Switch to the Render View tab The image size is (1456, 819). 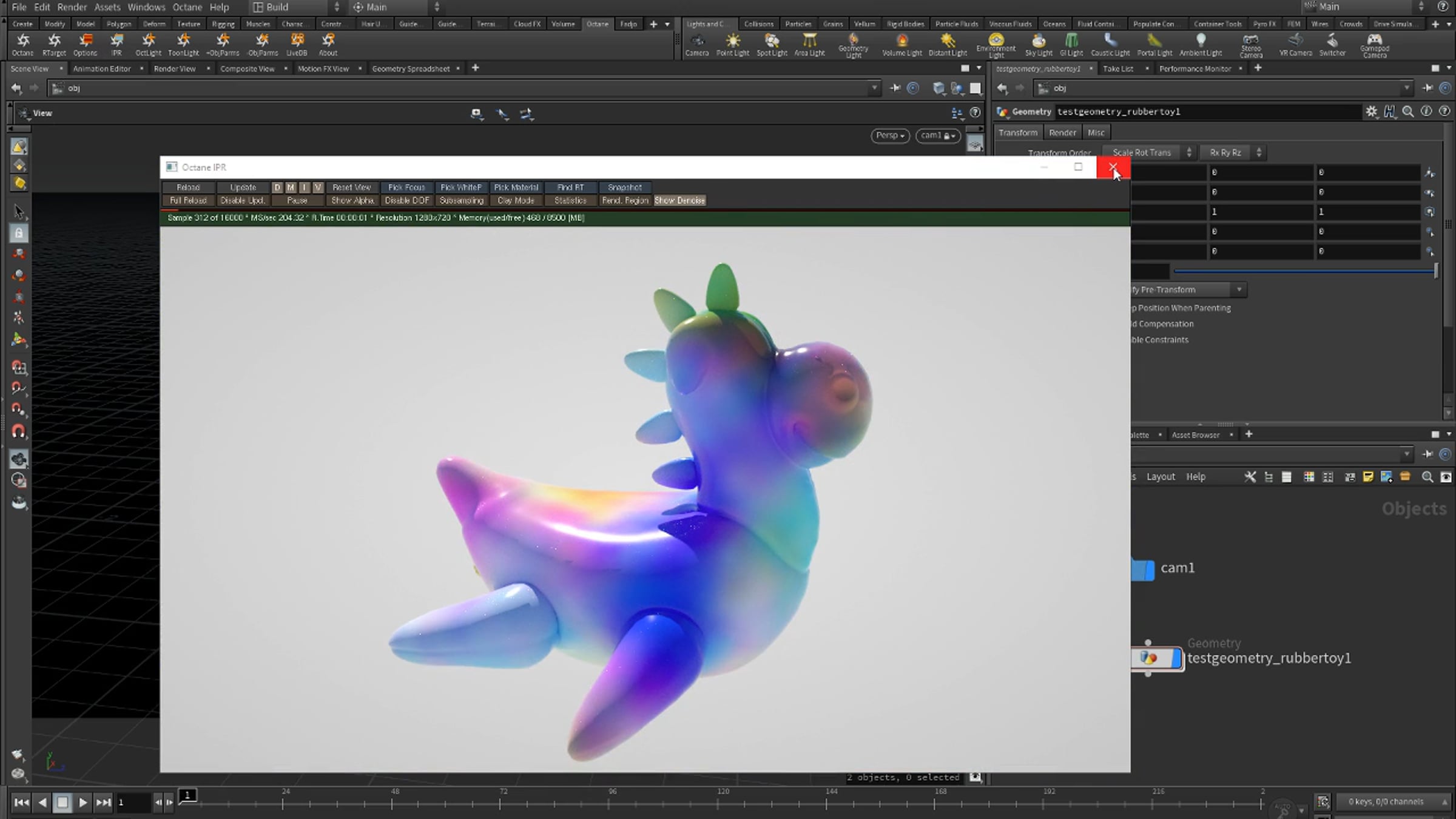click(x=175, y=69)
